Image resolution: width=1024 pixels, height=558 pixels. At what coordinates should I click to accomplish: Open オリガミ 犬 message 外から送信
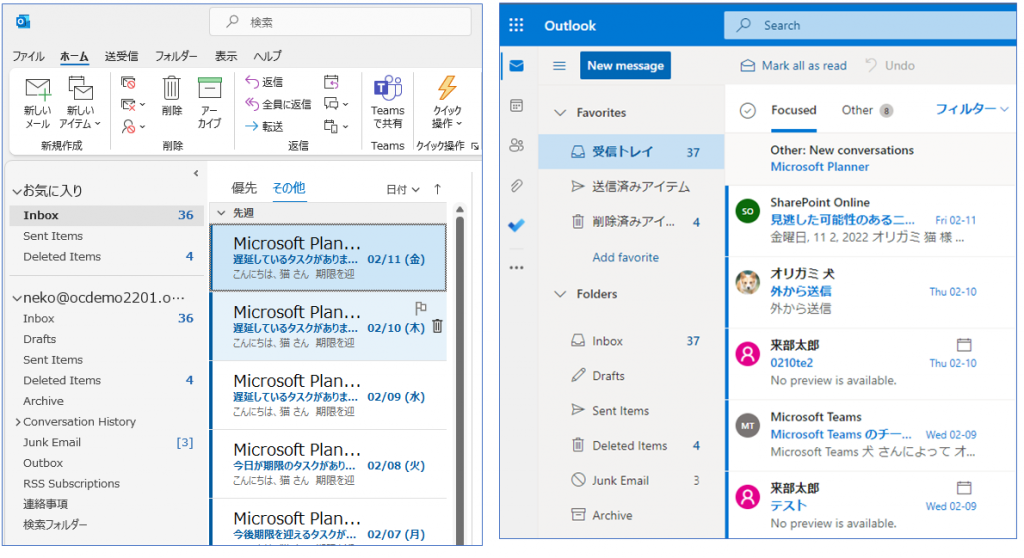871,292
